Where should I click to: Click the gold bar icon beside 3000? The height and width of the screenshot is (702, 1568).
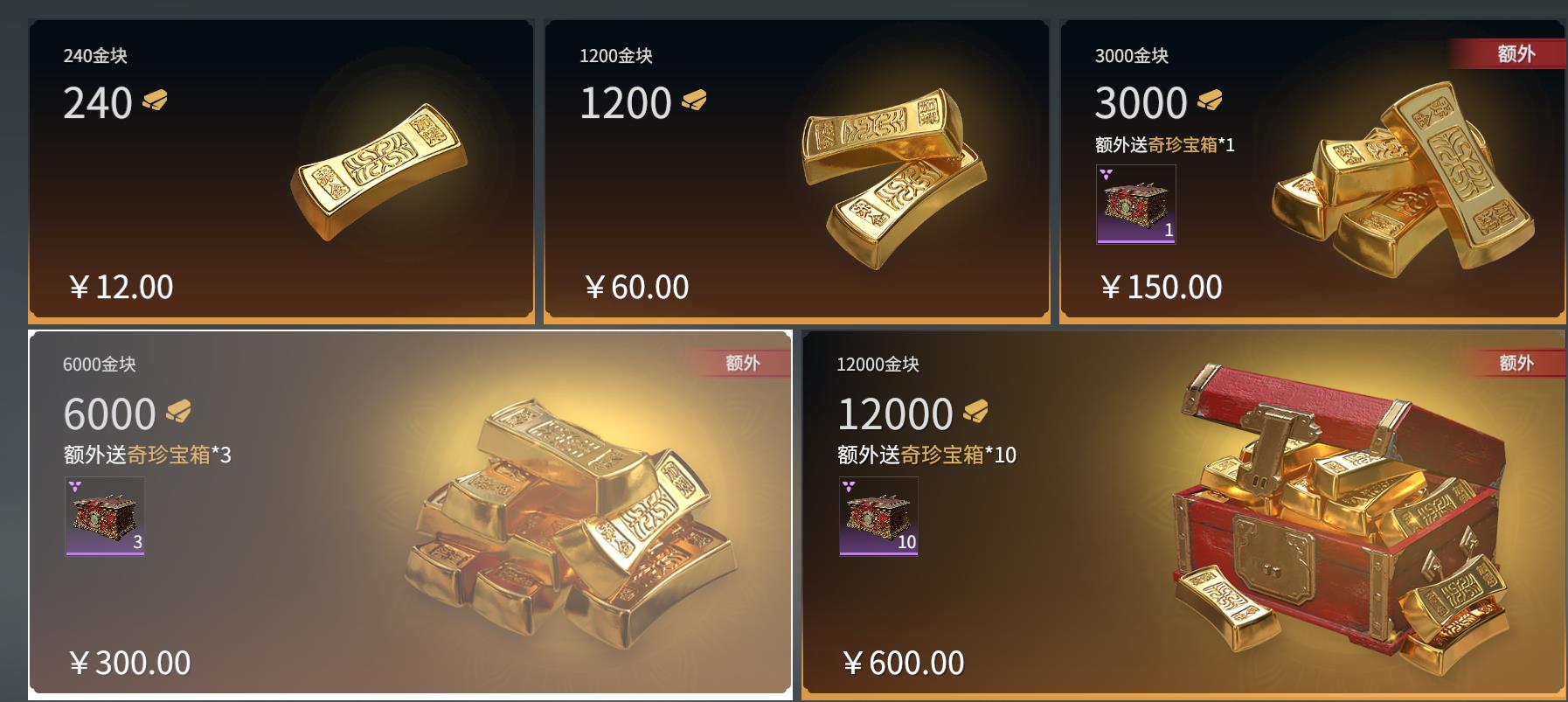pyautogui.click(x=1210, y=101)
